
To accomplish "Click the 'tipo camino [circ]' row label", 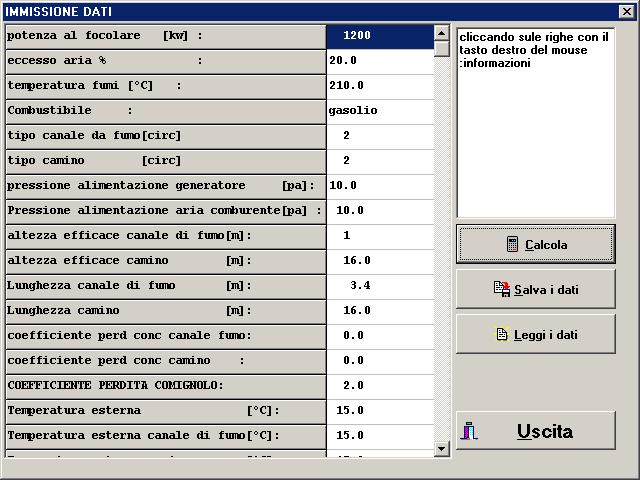I will (x=166, y=162).
